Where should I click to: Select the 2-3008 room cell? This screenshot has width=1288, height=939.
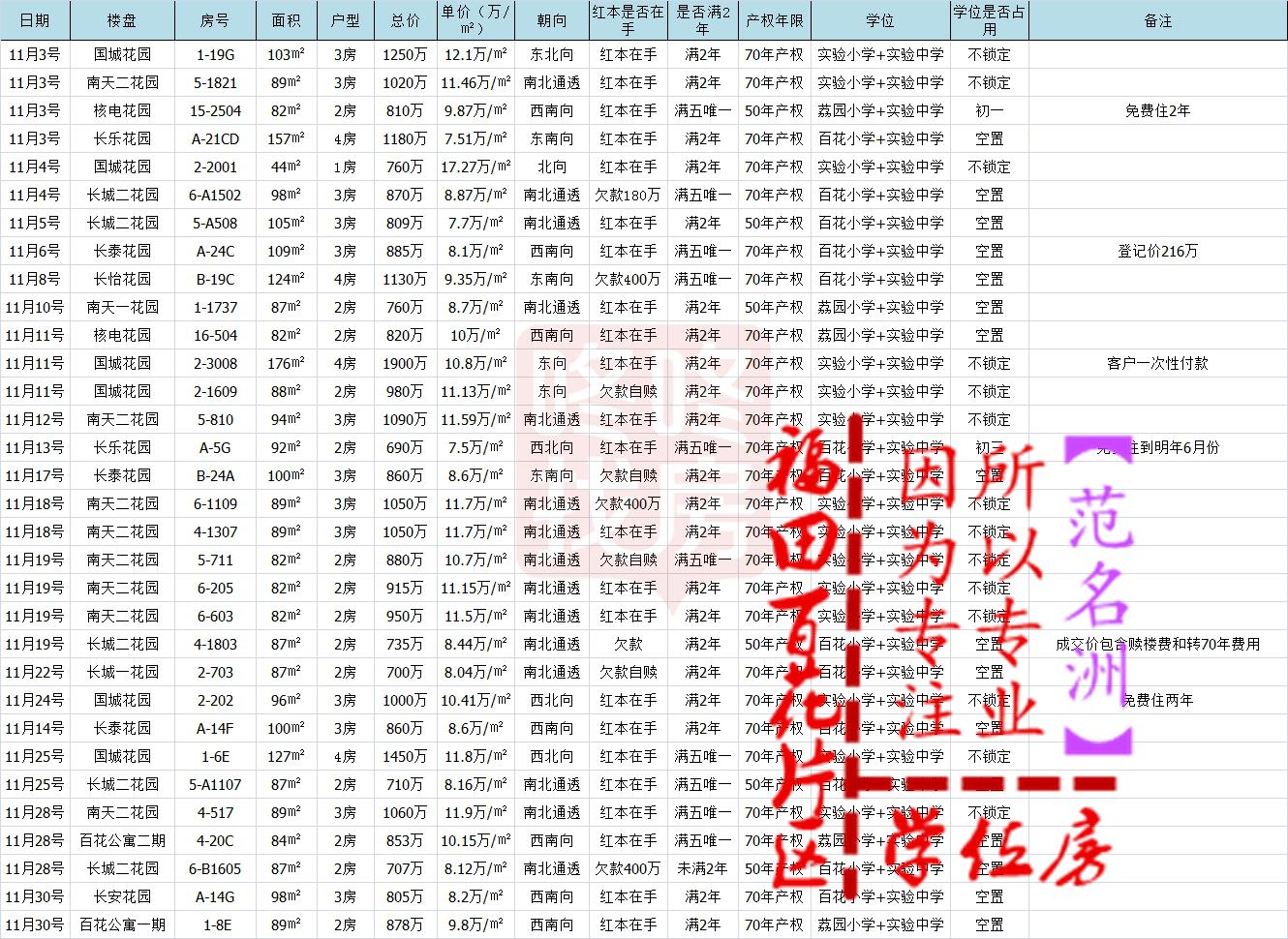pyautogui.click(x=215, y=364)
